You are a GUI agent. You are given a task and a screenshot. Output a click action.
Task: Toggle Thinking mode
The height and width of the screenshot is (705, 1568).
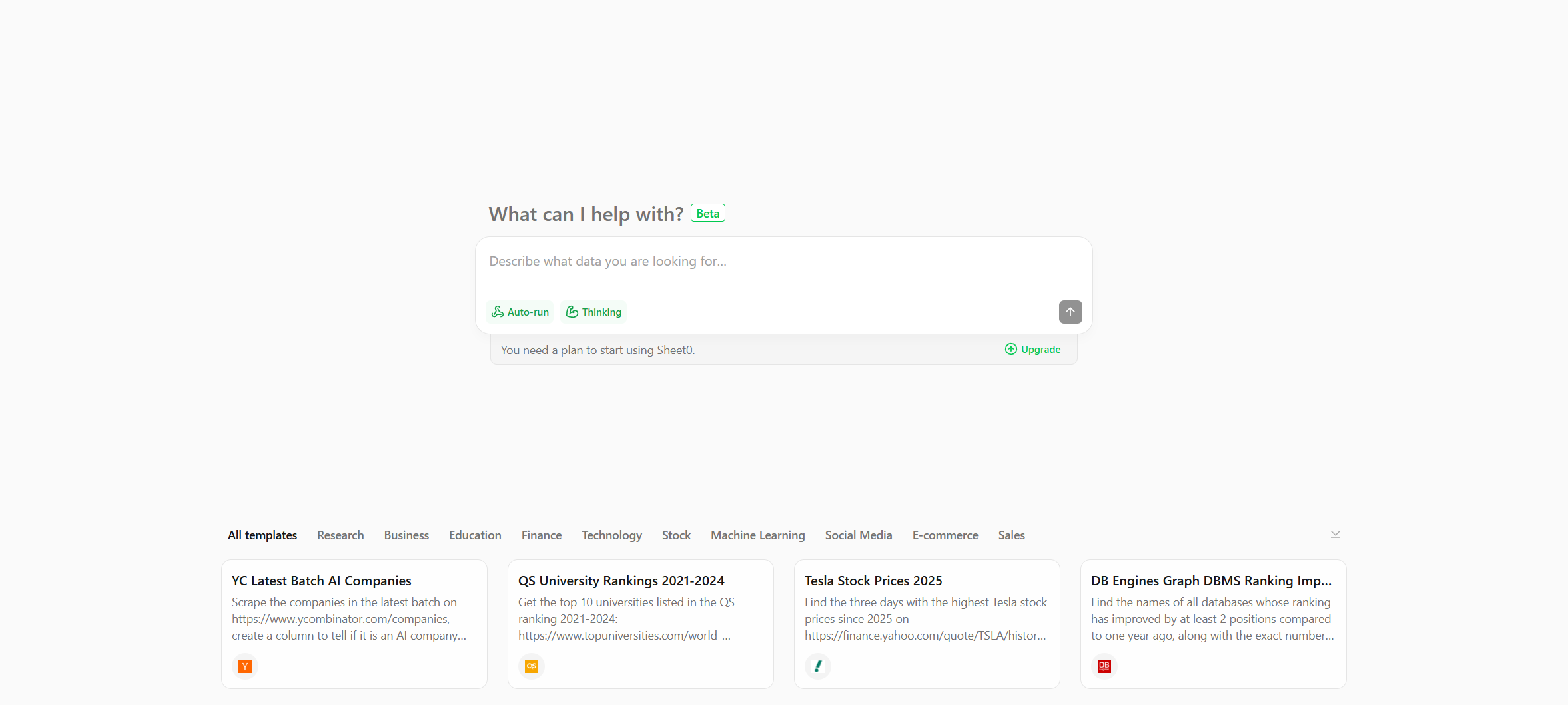(x=593, y=312)
